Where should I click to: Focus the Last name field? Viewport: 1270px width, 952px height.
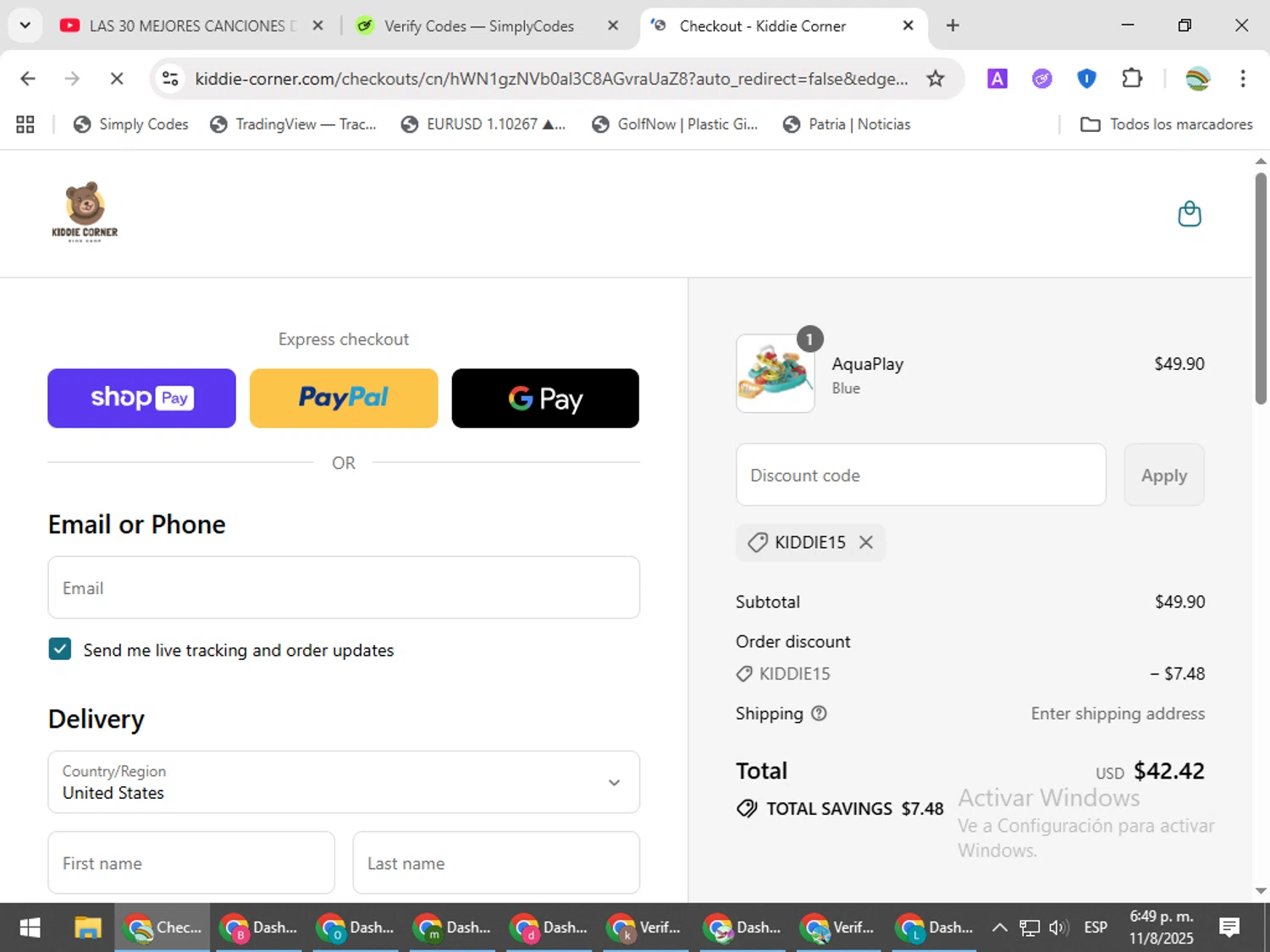pos(496,862)
